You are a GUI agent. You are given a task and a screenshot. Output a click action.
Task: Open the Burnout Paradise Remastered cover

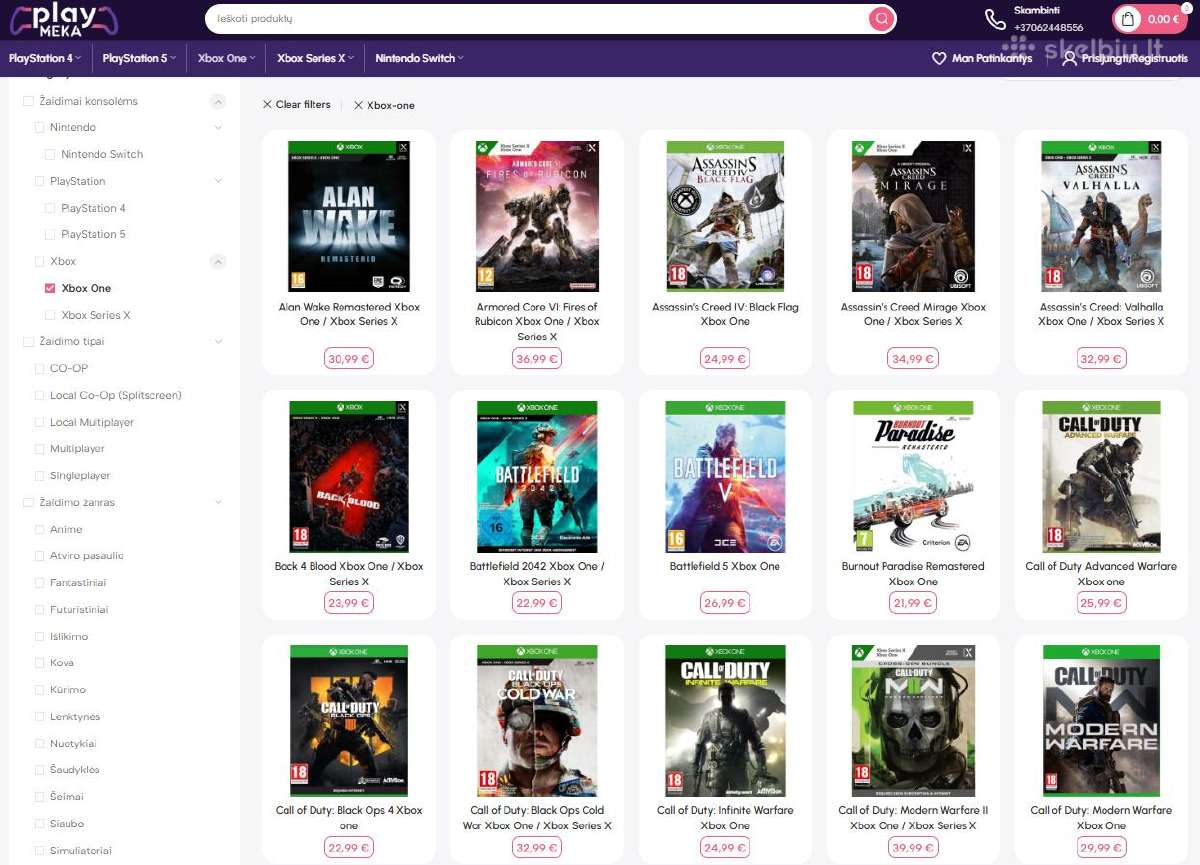(913, 477)
